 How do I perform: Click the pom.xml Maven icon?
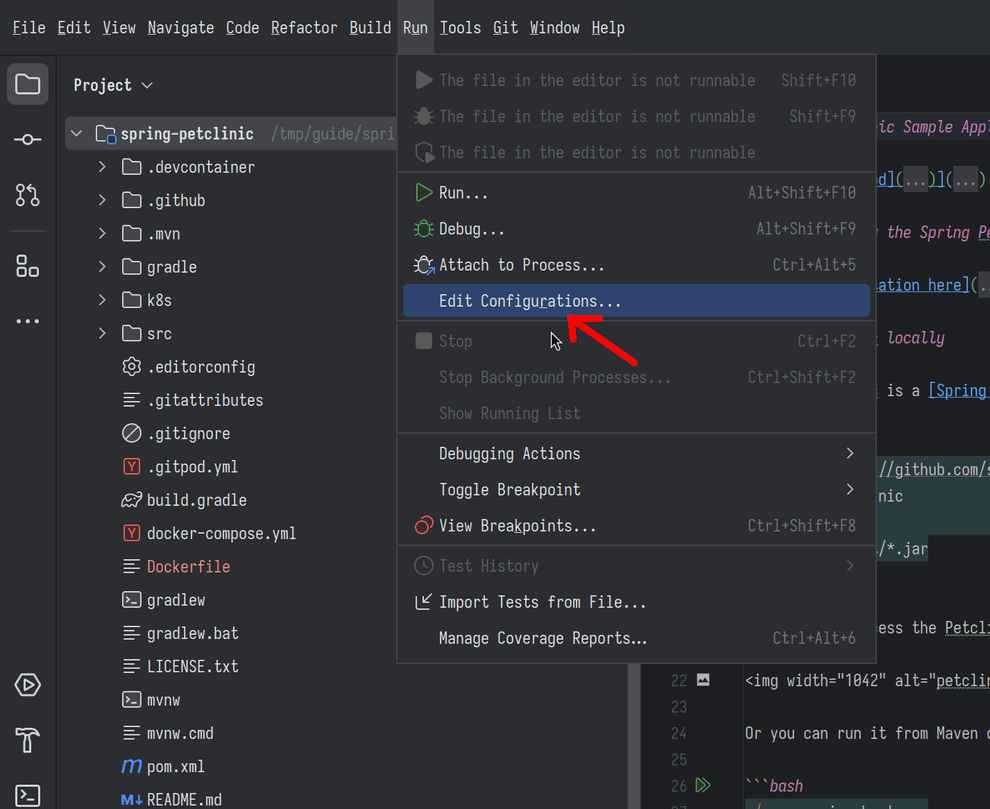pos(131,767)
